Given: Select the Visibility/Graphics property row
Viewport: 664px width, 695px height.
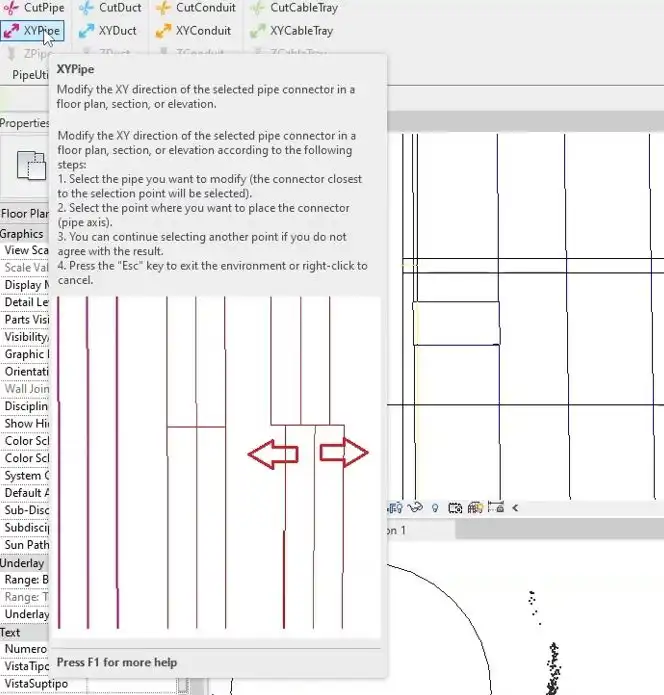Looking at the screenshot, I should pyautogui.click(x=24, y=336).
